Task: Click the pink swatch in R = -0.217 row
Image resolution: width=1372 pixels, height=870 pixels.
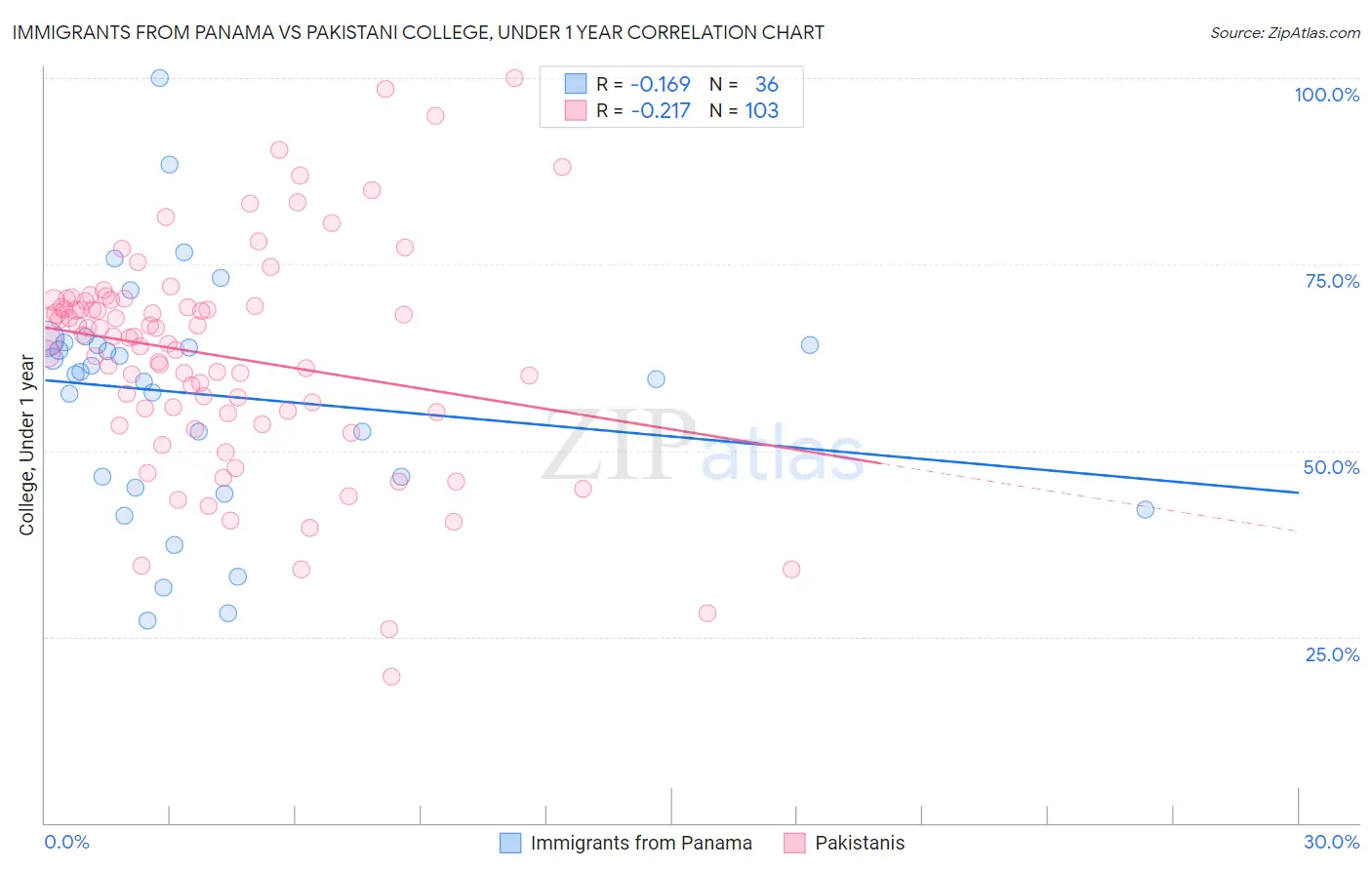Action: [x=576, y=110]
